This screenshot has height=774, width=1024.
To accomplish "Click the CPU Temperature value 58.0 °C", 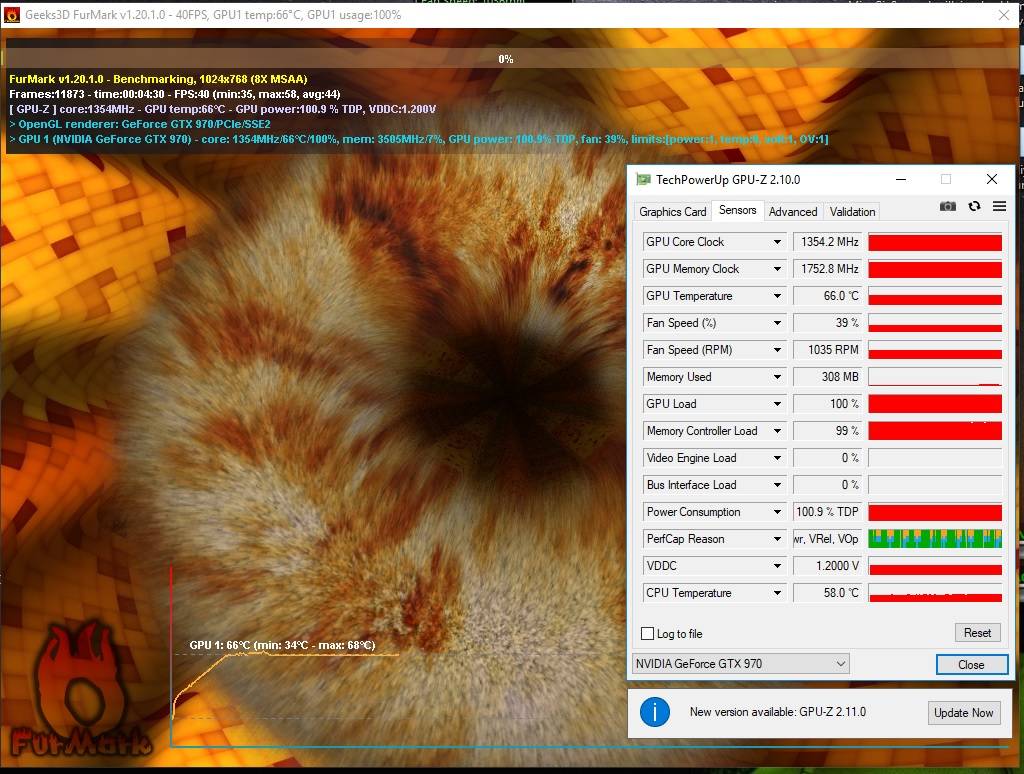I will pos(827,593).
